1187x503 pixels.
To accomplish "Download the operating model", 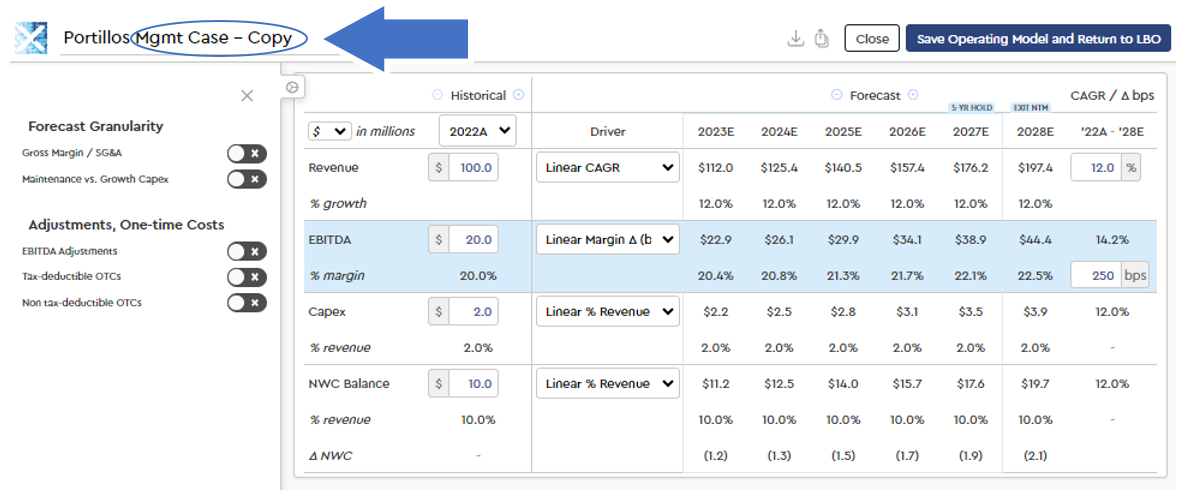I will click(795, 38).
